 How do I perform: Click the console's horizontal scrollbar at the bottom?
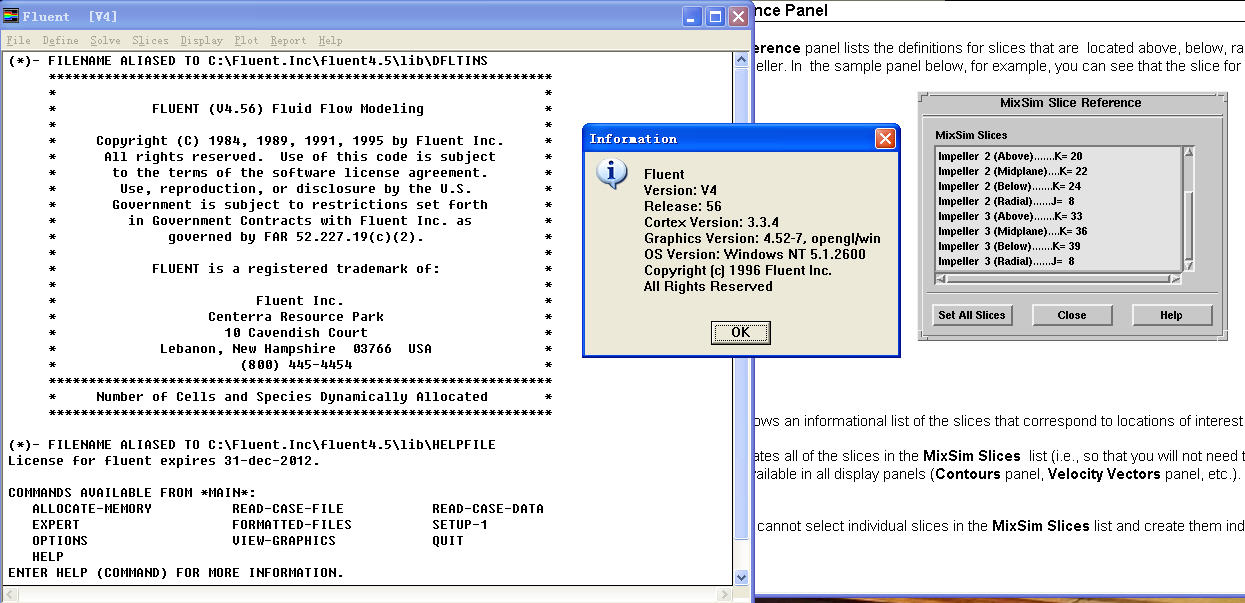(368, 594)
